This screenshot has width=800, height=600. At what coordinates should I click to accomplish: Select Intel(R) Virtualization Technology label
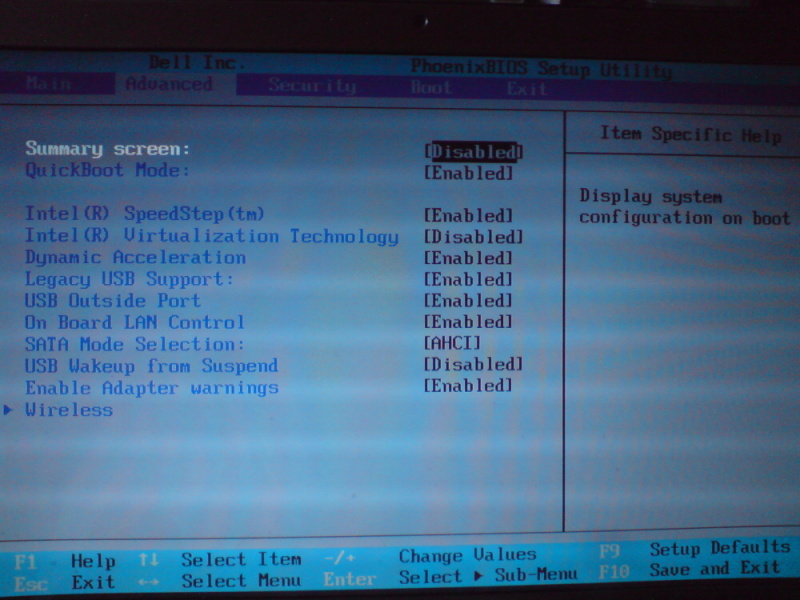coord(212,236)
